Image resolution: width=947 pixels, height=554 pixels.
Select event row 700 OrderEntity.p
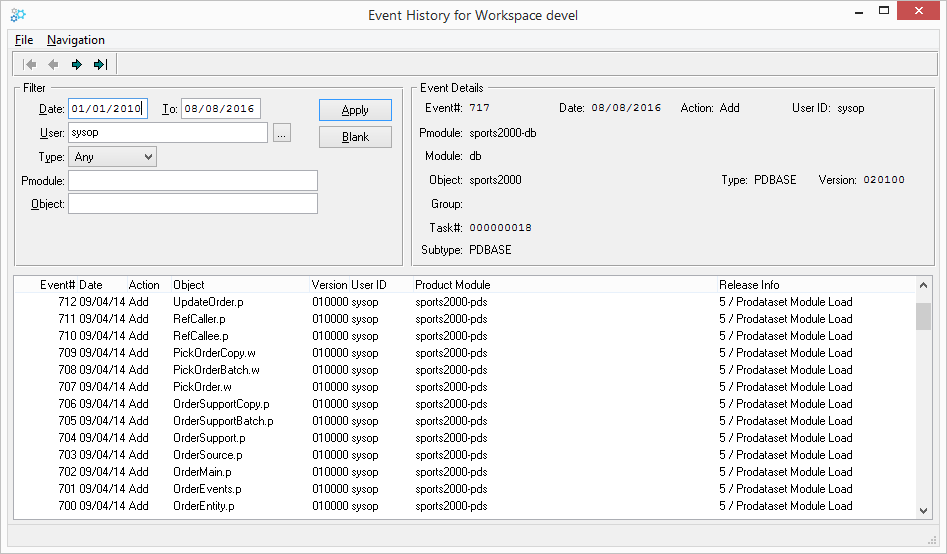pyautogui.click(x=464, y=506)
